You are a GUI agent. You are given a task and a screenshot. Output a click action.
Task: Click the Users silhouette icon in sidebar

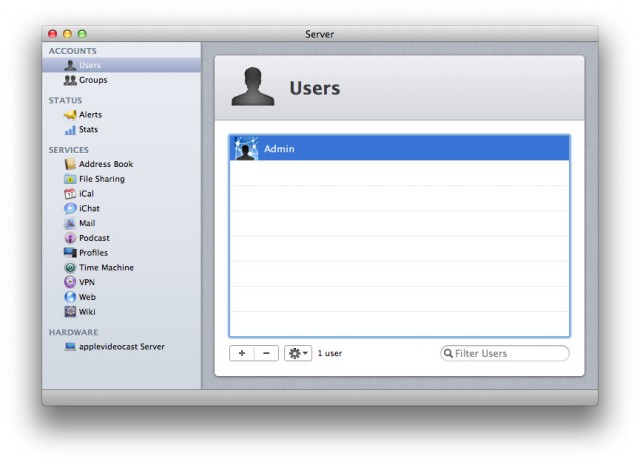70,65
